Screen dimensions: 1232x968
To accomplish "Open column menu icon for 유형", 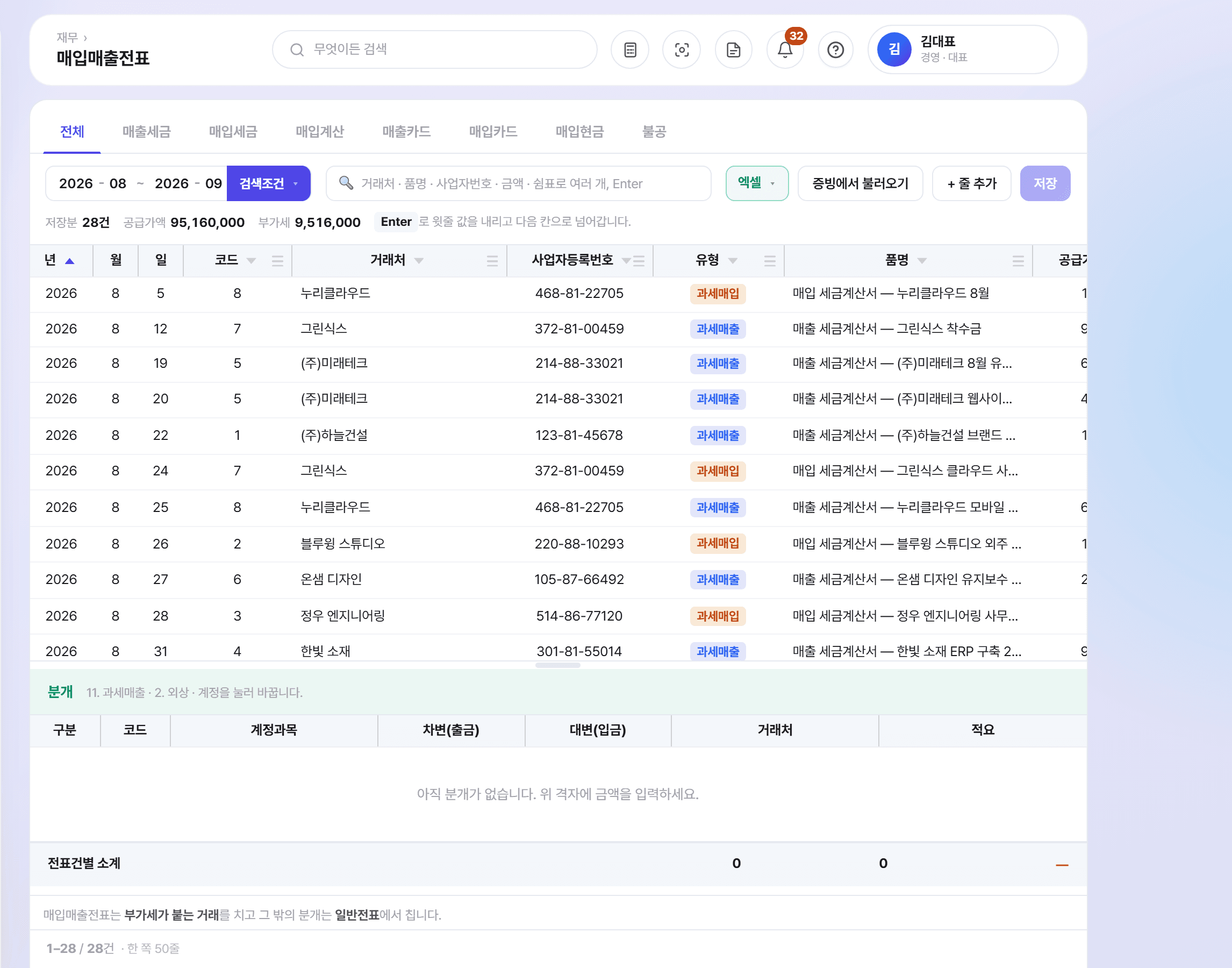I will (770, 261).
